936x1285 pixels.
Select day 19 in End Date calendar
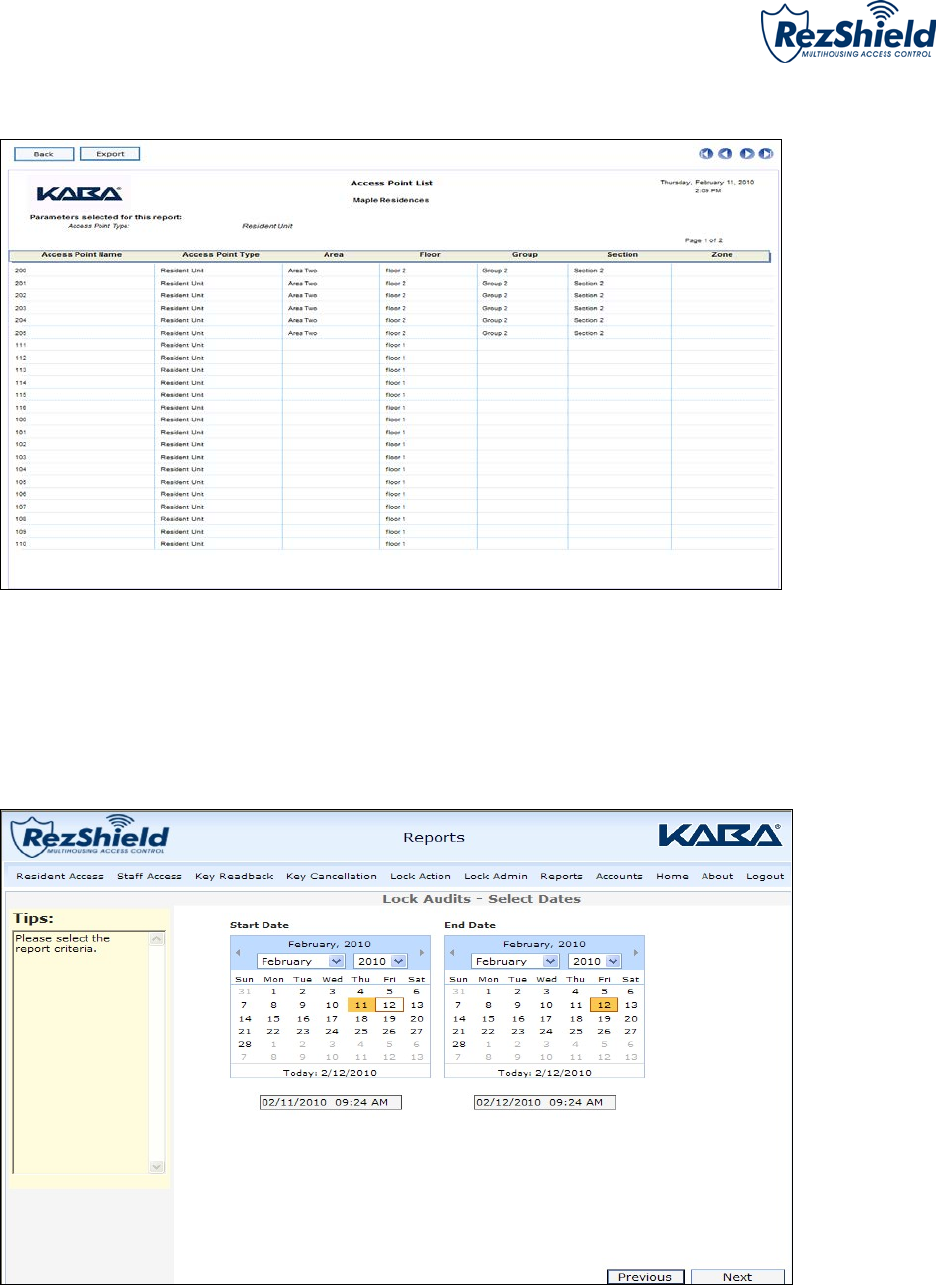(x=604, y=1018)
